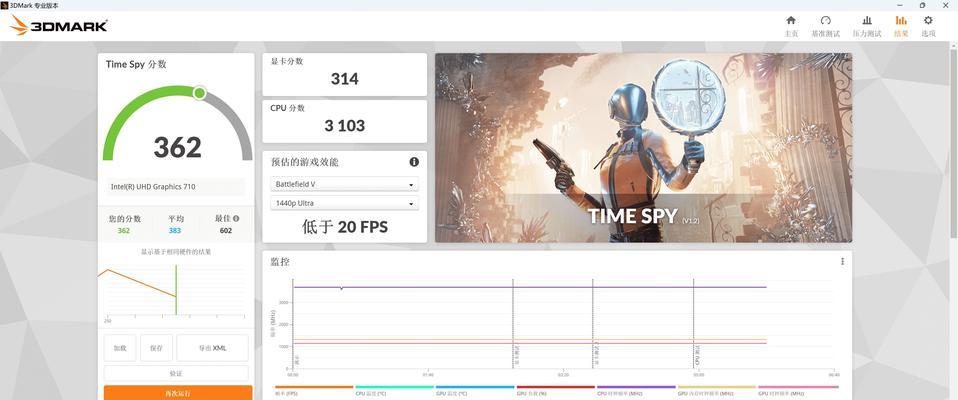
Task: Close the 3DMark window
Action: pos(946,5)
